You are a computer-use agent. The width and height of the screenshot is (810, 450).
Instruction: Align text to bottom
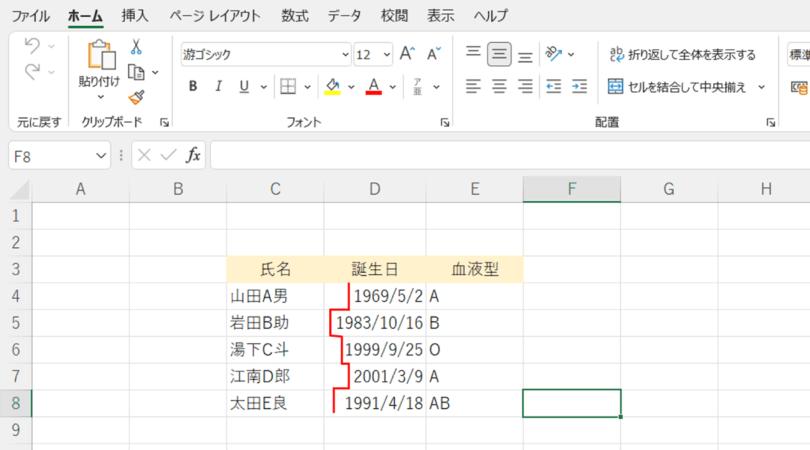(x=525, y=56)
